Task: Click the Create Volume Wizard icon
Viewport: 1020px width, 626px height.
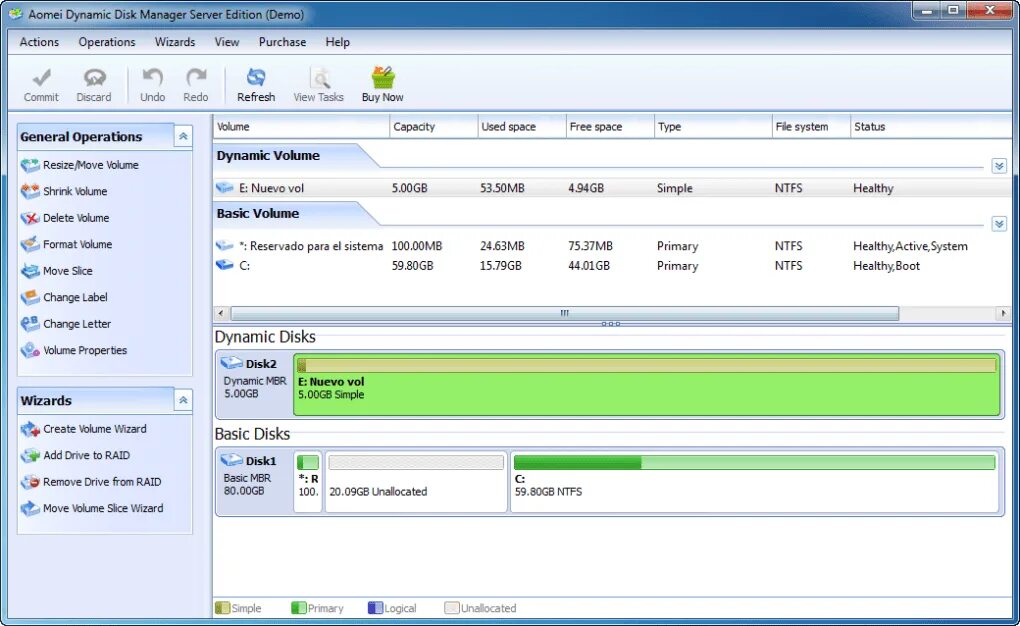Action: click(30, 429)
